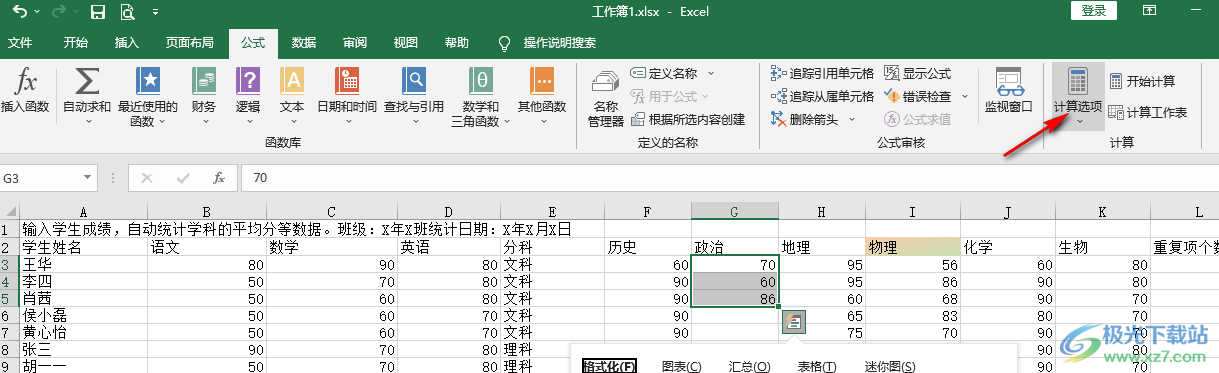This screenshot has height=373, width=1219.
Task: Open the 计算选项 calculator dropdown
Action: pyautogui.click(x=1078, y=96)
